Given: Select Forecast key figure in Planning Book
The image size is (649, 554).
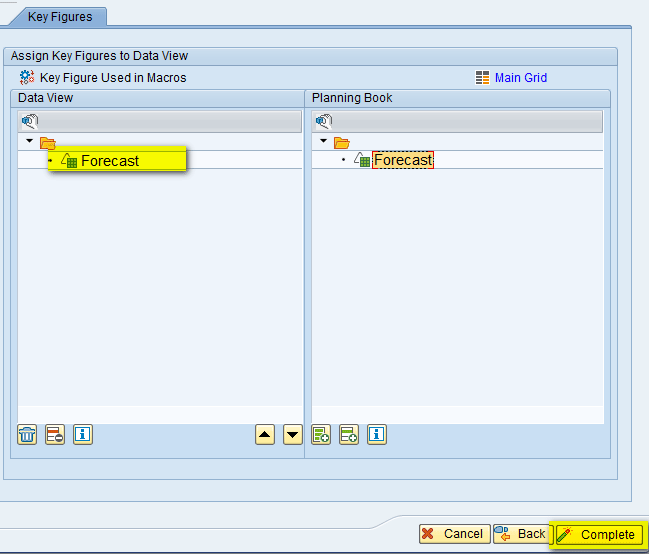Looking at the screenshot, I should [403, 160].
